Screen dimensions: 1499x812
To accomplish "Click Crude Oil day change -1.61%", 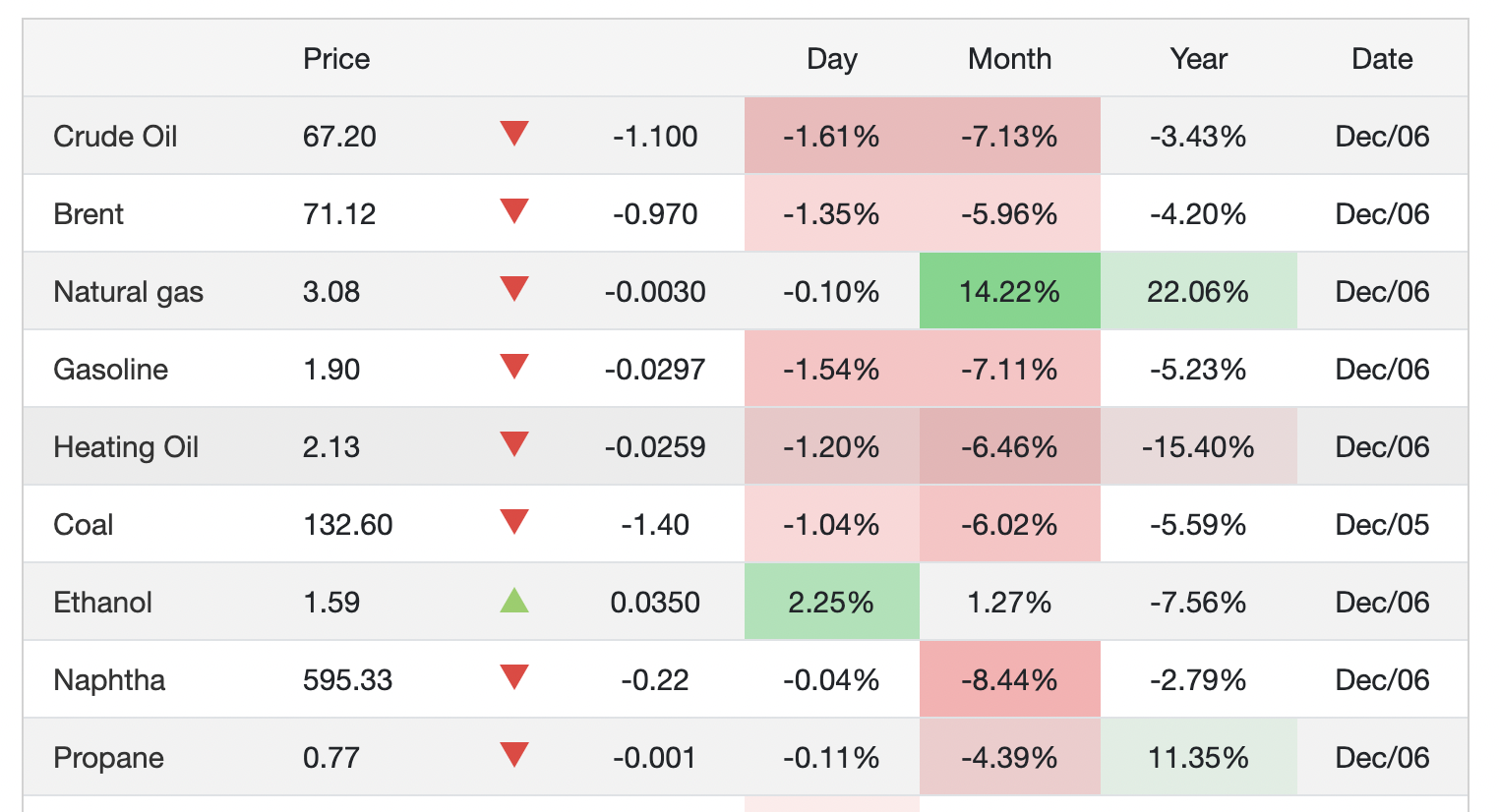I will click(x=831, y=137).
